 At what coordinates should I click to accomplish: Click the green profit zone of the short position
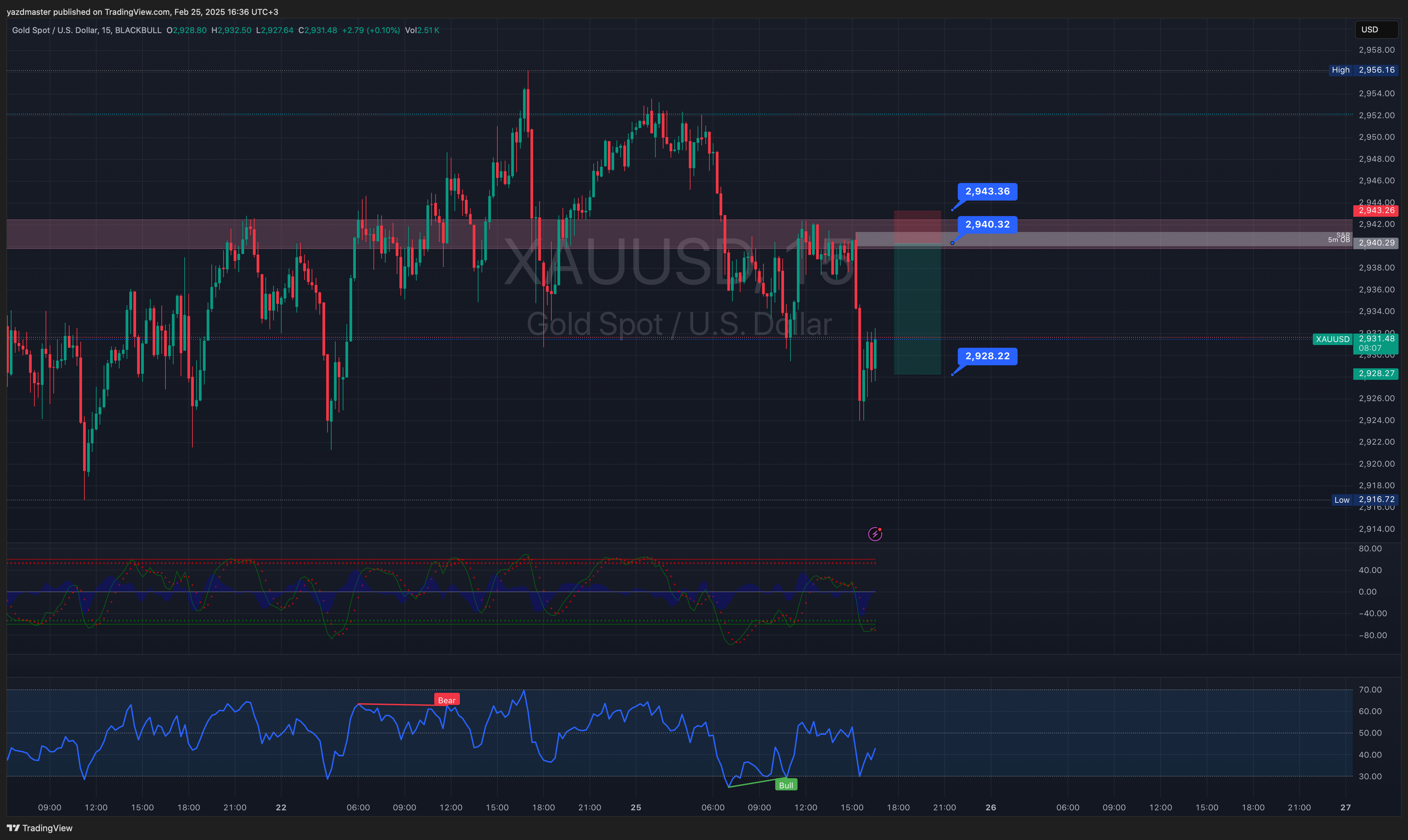[x=917, y=309]
